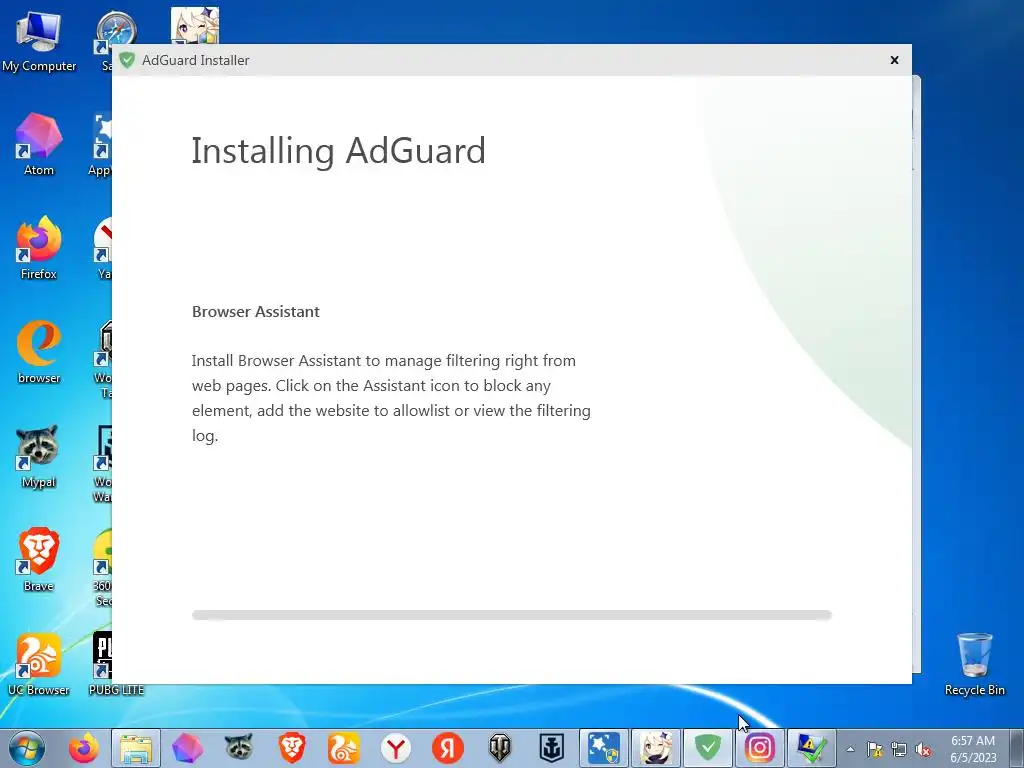This screenshot has width=1024, height=768.
Task: Select the UC Browser desktop shortcut
Action: click(39, 664)
